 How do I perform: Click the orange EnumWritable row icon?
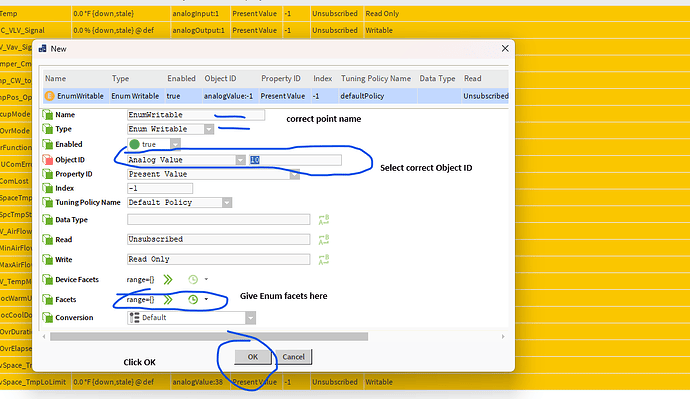[x=49, y=96]
